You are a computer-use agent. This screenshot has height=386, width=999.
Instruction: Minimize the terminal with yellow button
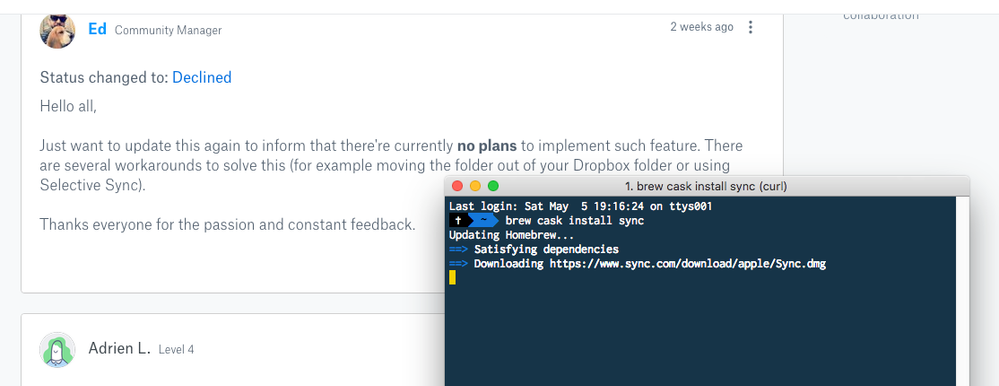[x=475, y=186]
